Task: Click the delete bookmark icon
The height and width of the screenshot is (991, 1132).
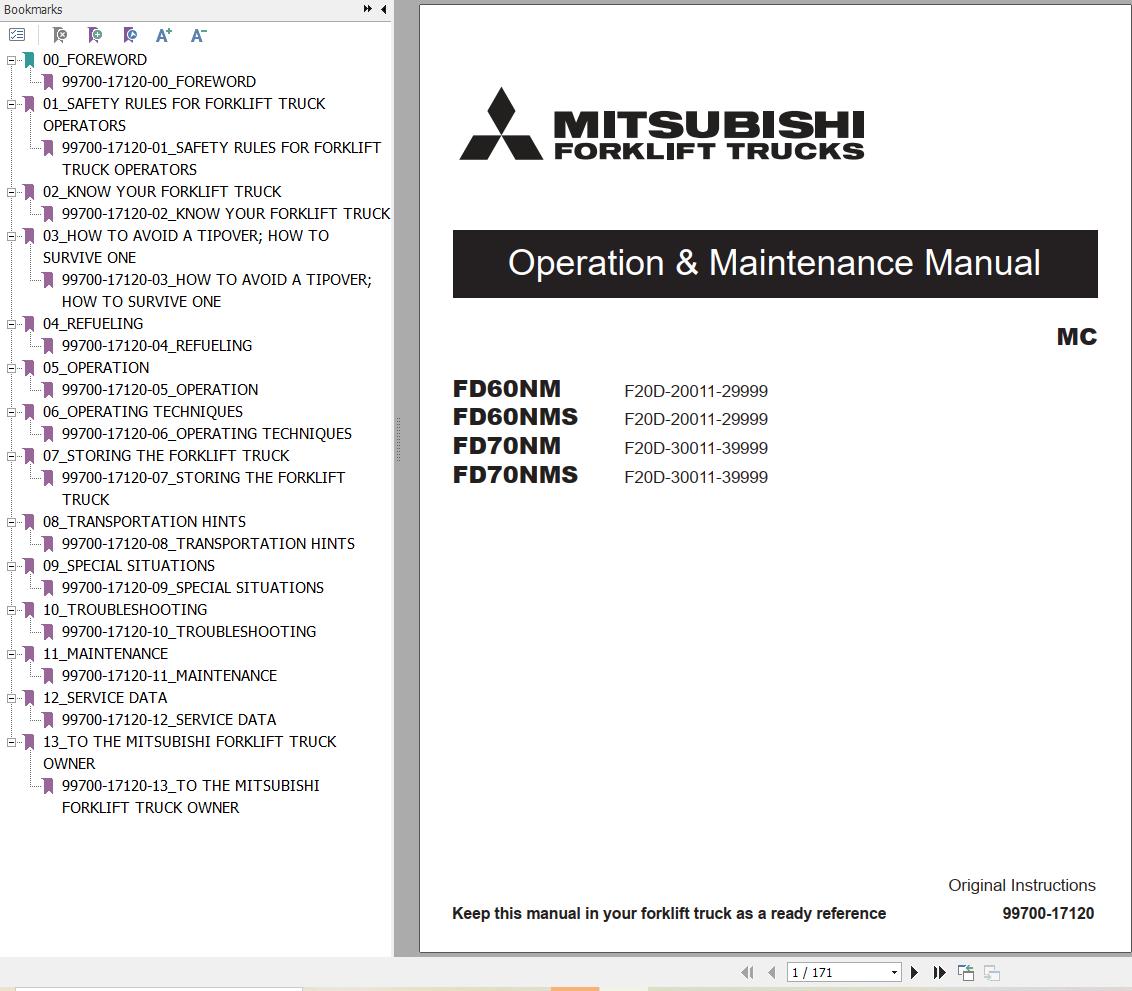Action: pos(60,35)
